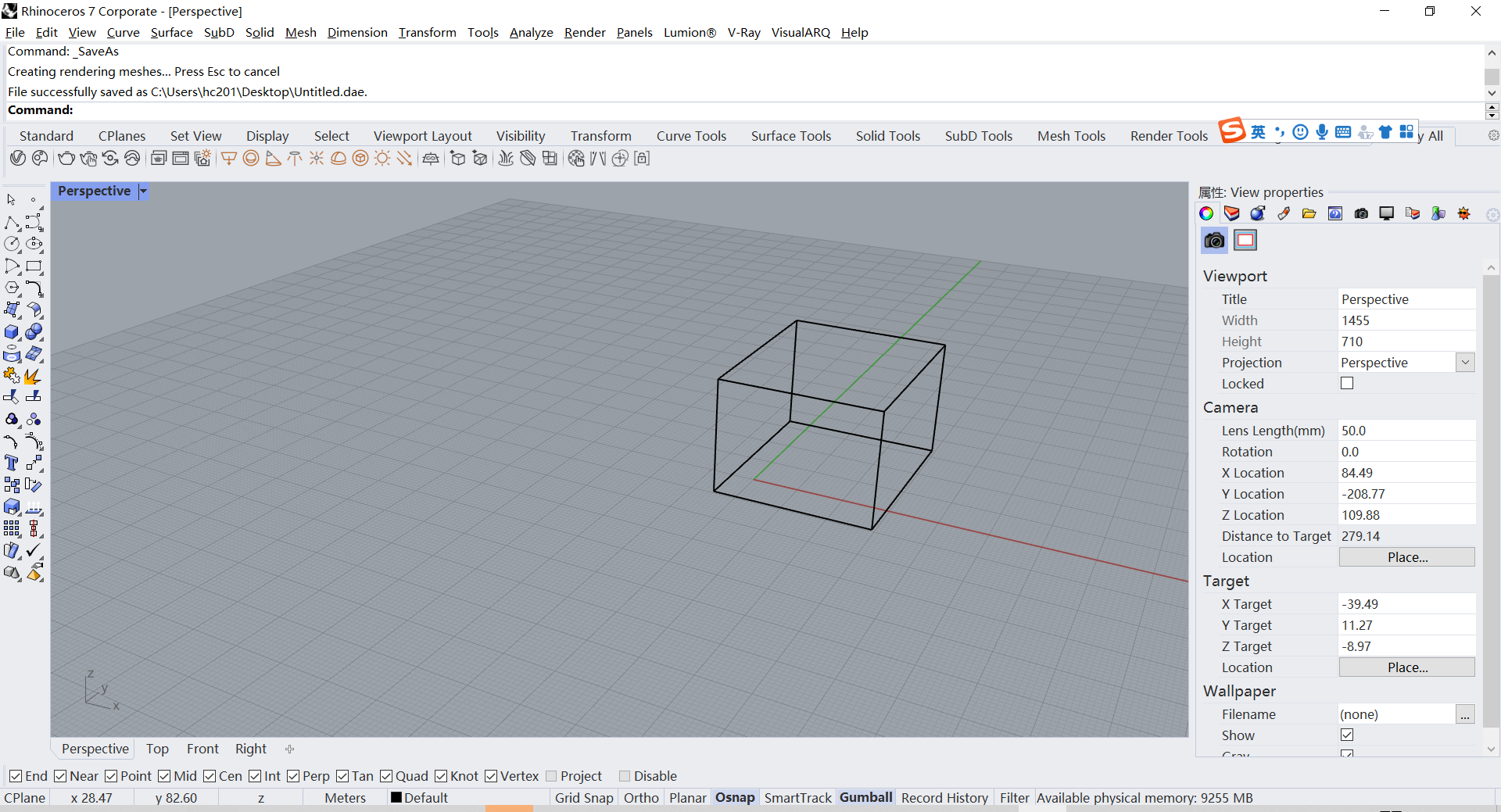Image resolution: width=1501 pixels, height=812 pixels.
Task: Click the camera view properties icon
Action: [x=1214, y=241]
